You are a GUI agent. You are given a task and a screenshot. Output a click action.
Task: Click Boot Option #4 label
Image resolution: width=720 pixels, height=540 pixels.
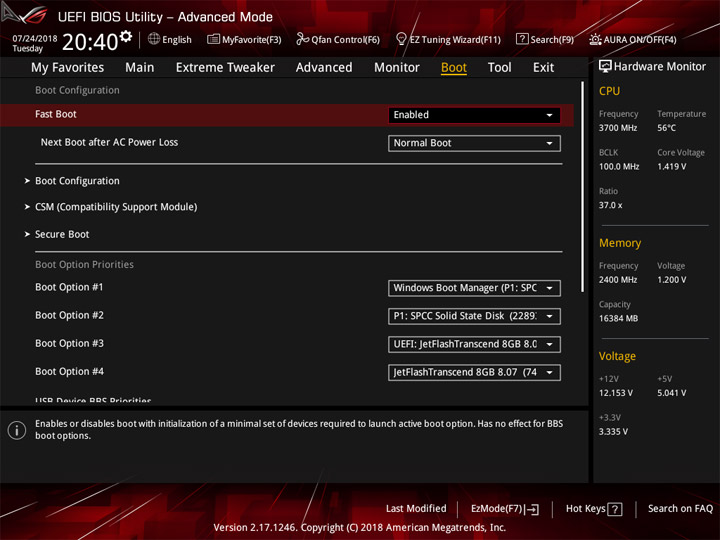click(x=69, y=371)
